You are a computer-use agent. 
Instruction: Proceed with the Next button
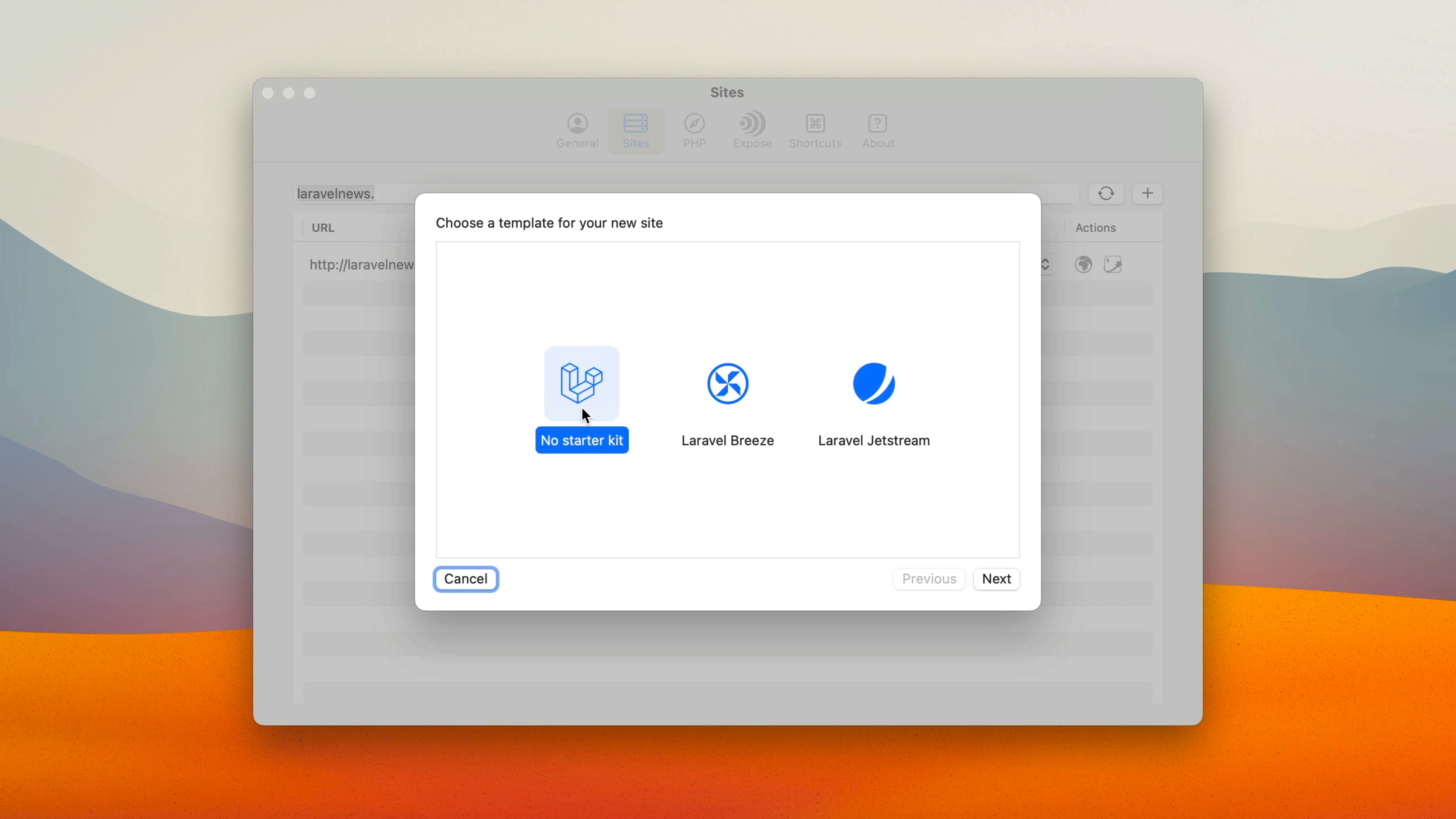[x=996, y=579]
